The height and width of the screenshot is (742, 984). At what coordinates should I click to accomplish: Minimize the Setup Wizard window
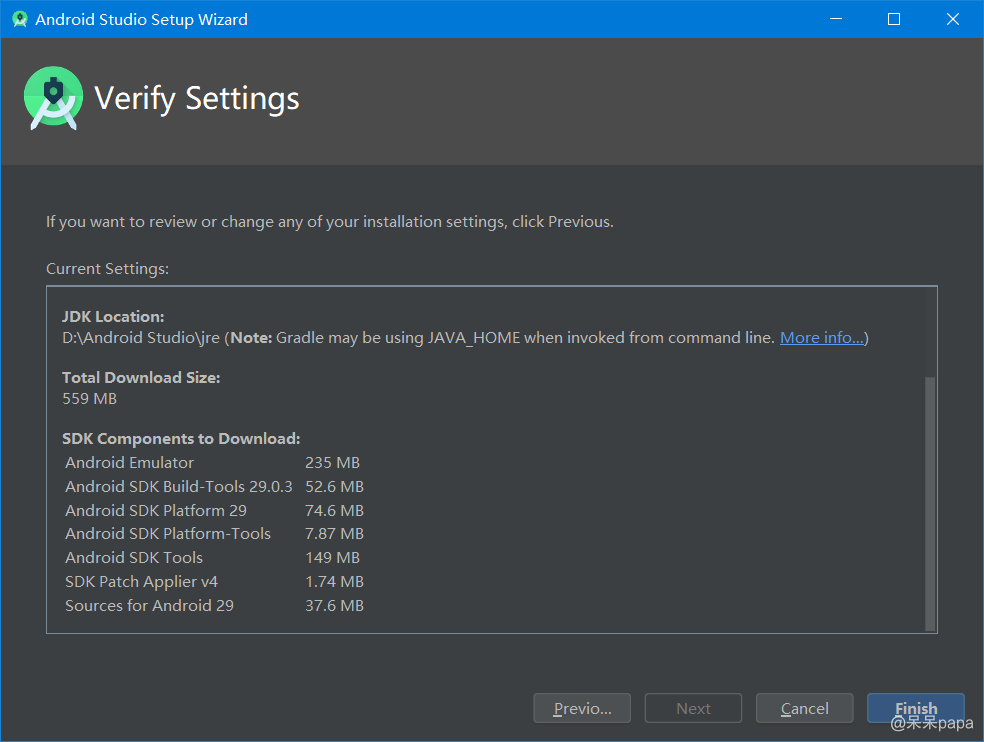(x=836, y=19)
